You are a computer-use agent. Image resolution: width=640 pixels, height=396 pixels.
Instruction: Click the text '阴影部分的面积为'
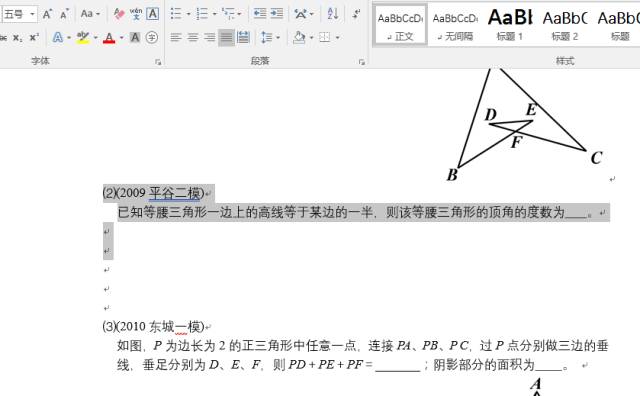[x=484, y=365]
